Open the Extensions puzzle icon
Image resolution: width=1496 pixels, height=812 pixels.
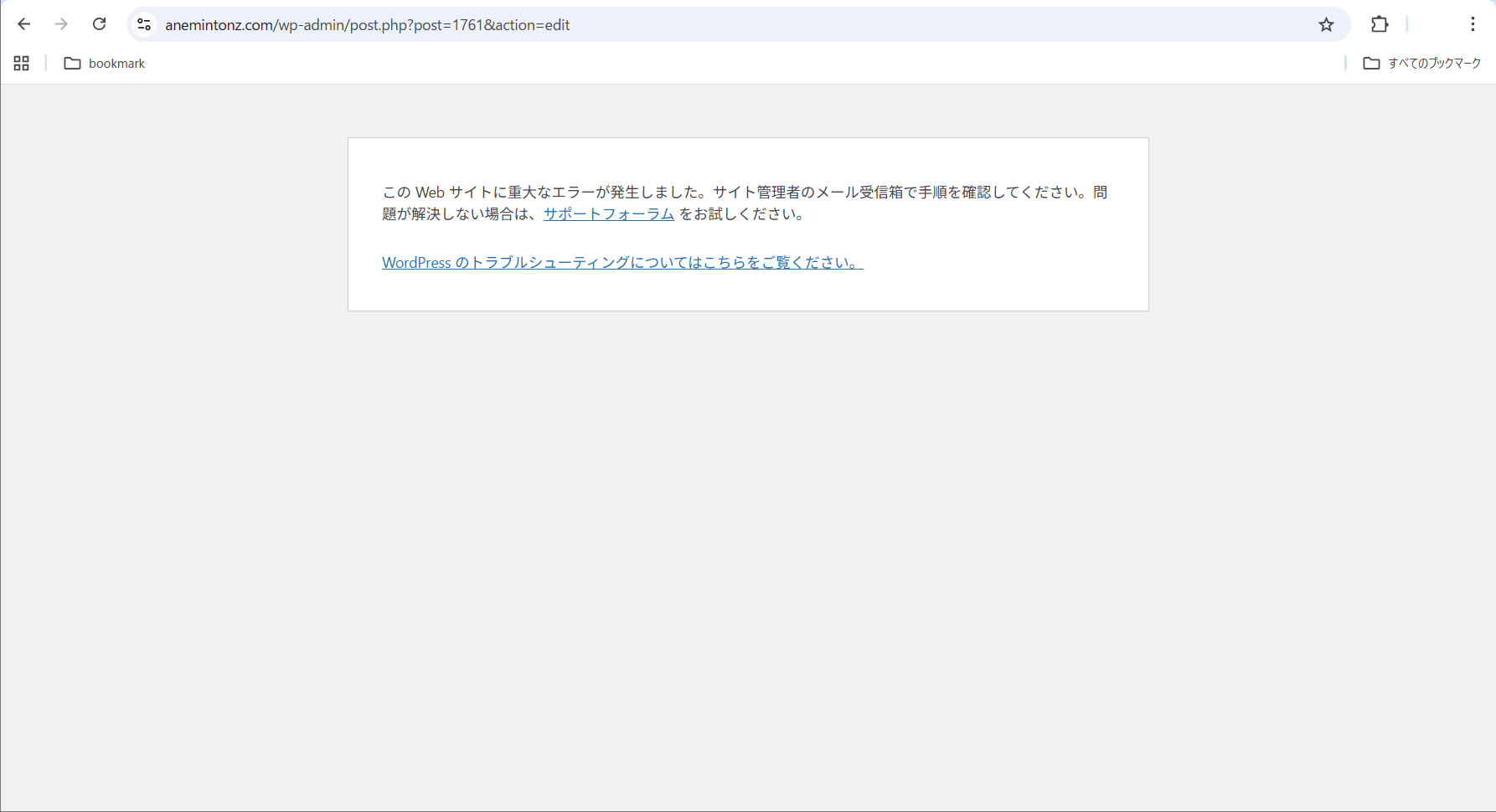(1380, 24)
